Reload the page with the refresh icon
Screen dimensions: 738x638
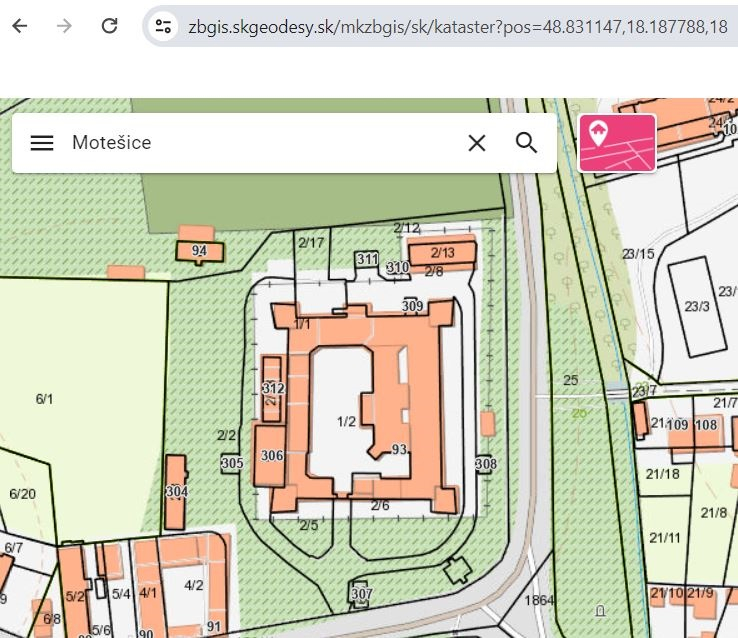pos(110,27)
